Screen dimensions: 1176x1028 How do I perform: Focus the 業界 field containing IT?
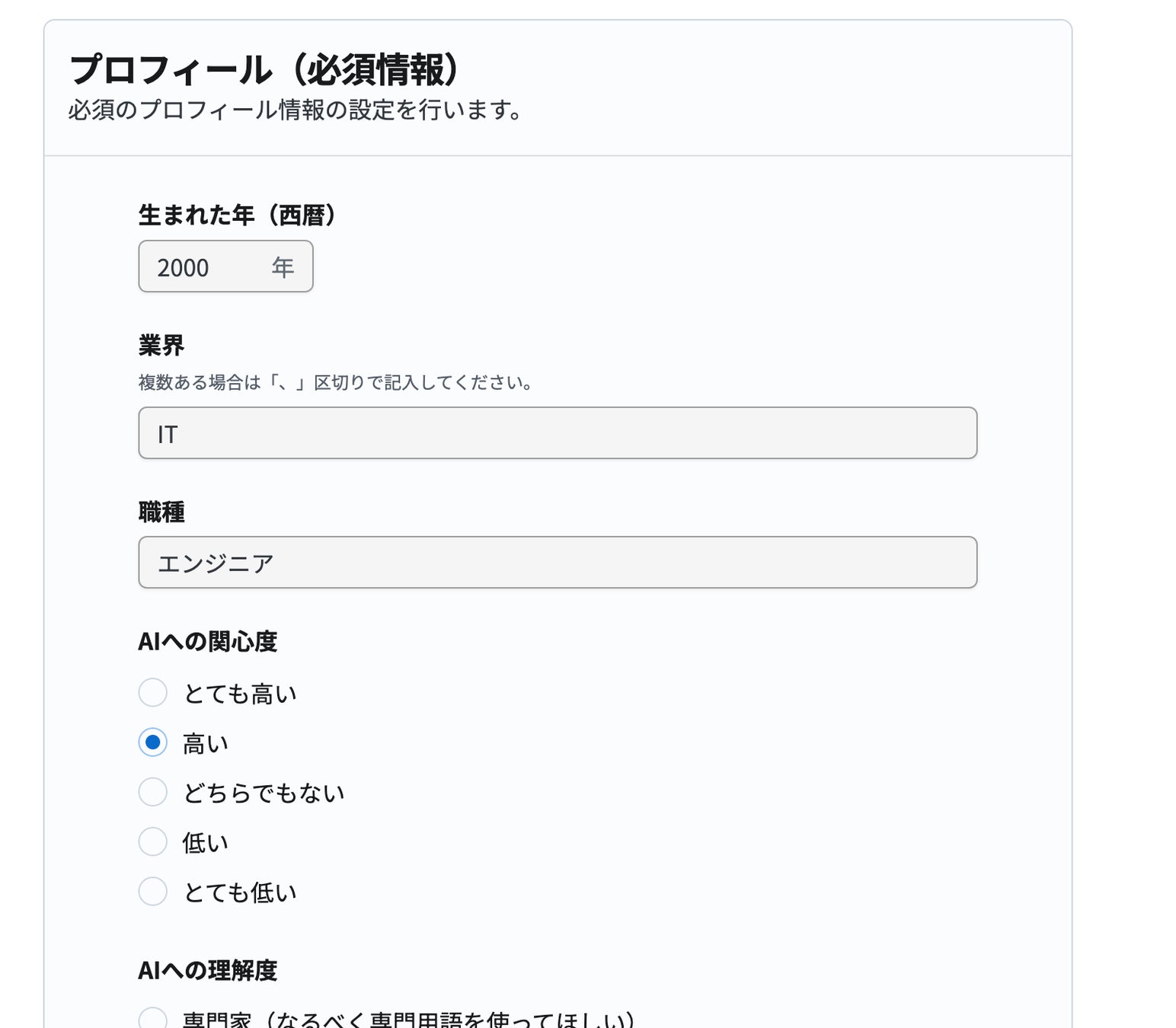click(557, 433)
